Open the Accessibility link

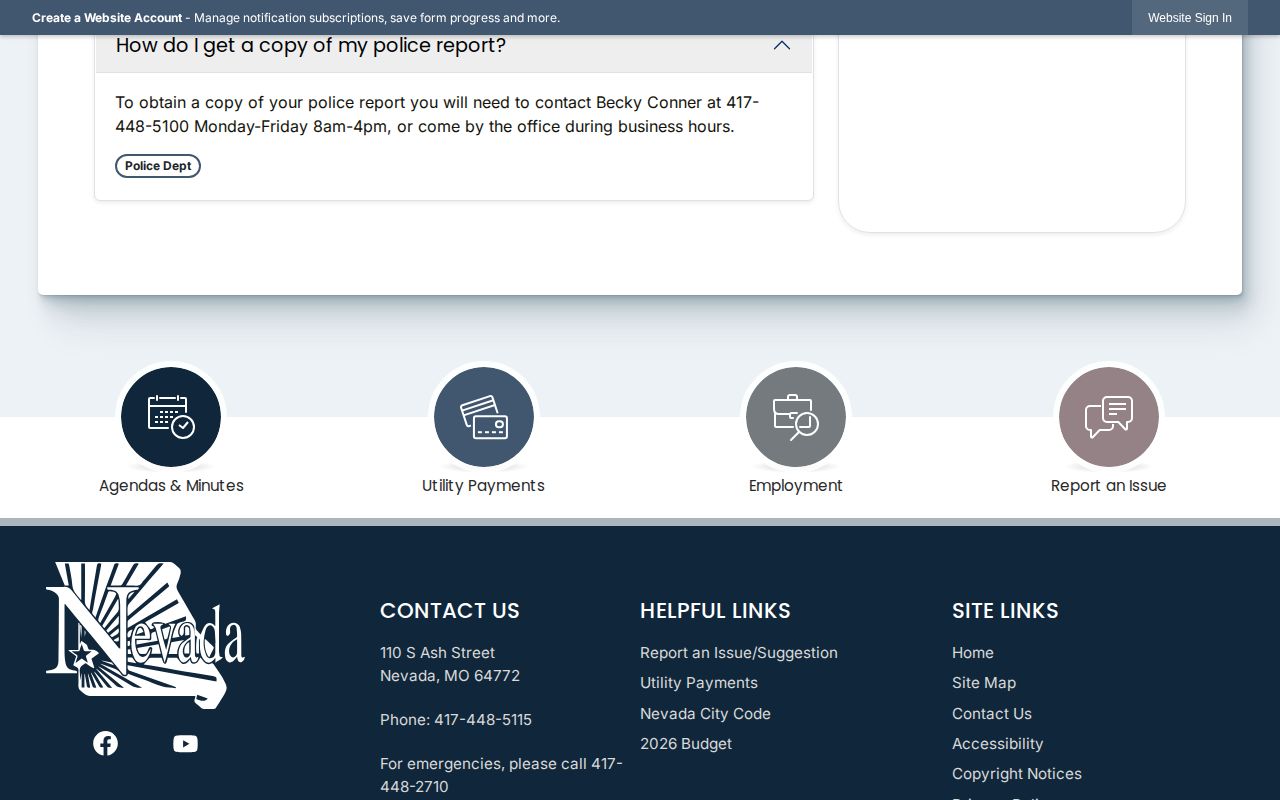[998, 744]
